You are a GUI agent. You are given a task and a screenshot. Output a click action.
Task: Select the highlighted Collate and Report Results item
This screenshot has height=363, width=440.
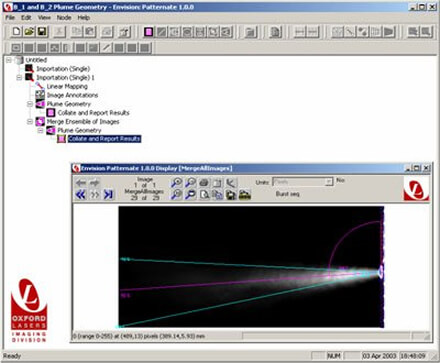point(104,139)
